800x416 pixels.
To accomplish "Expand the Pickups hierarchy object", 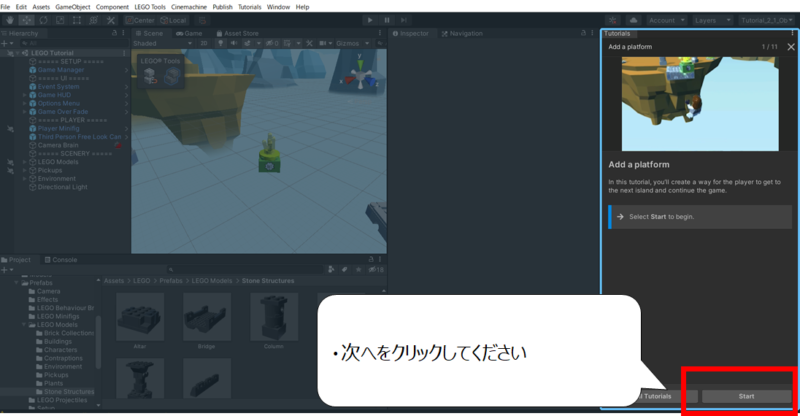I will [24, 170].
